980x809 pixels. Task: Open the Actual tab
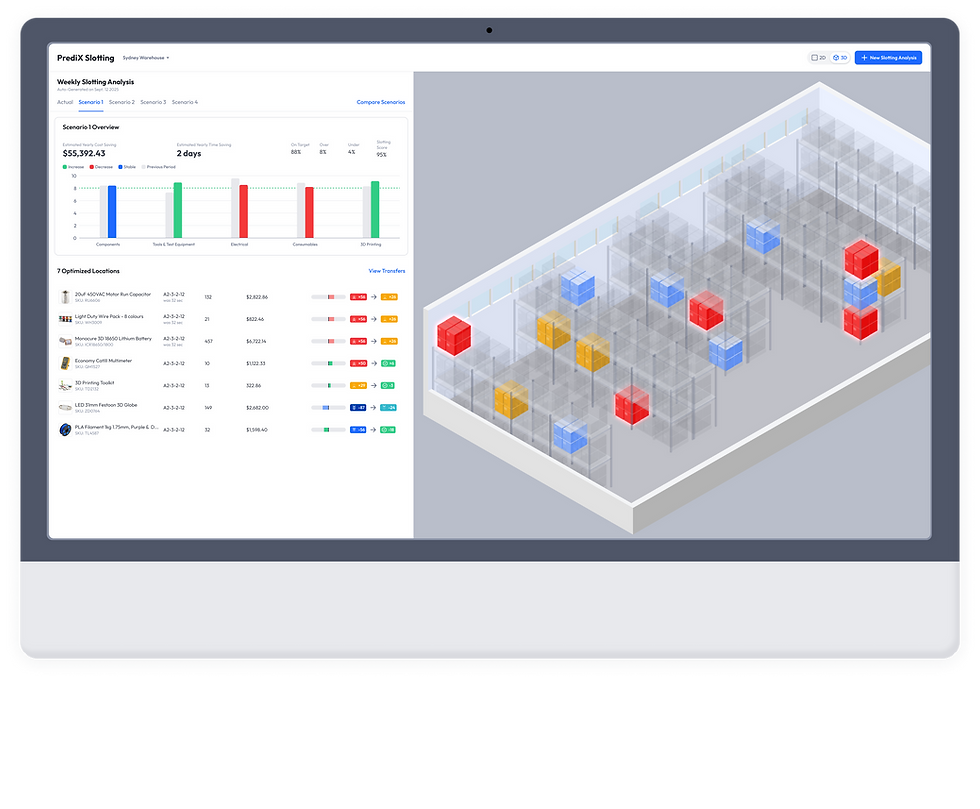point(65,101)
